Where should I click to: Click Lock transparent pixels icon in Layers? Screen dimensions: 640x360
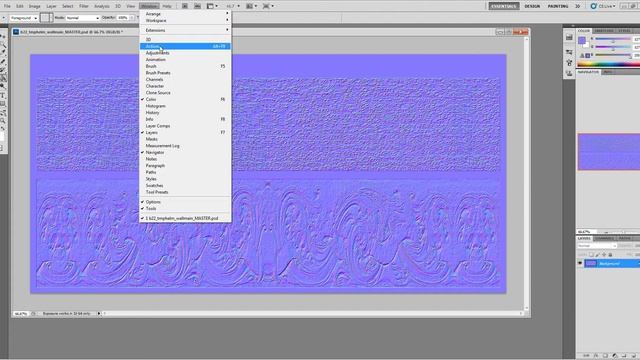[591, 255]
